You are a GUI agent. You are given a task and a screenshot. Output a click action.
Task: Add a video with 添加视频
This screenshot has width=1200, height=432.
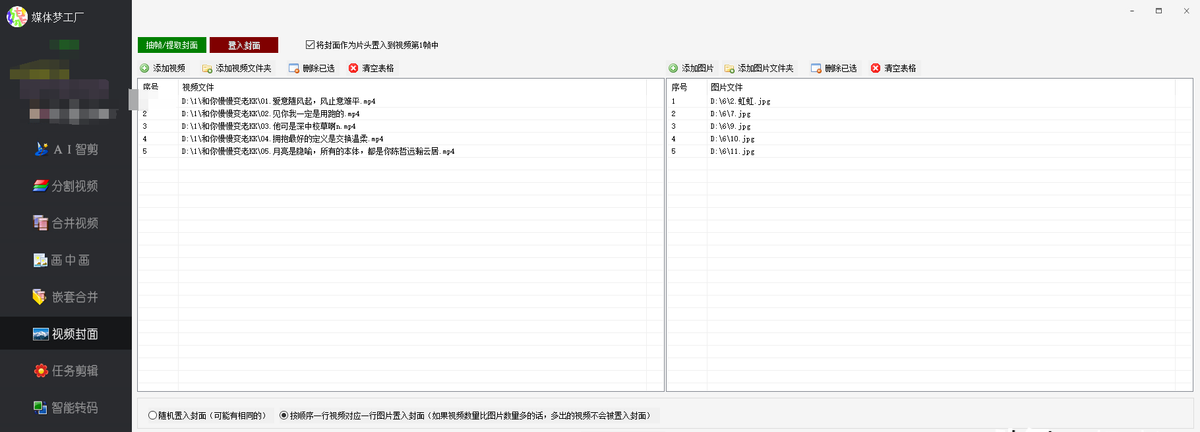click(163, 68)
